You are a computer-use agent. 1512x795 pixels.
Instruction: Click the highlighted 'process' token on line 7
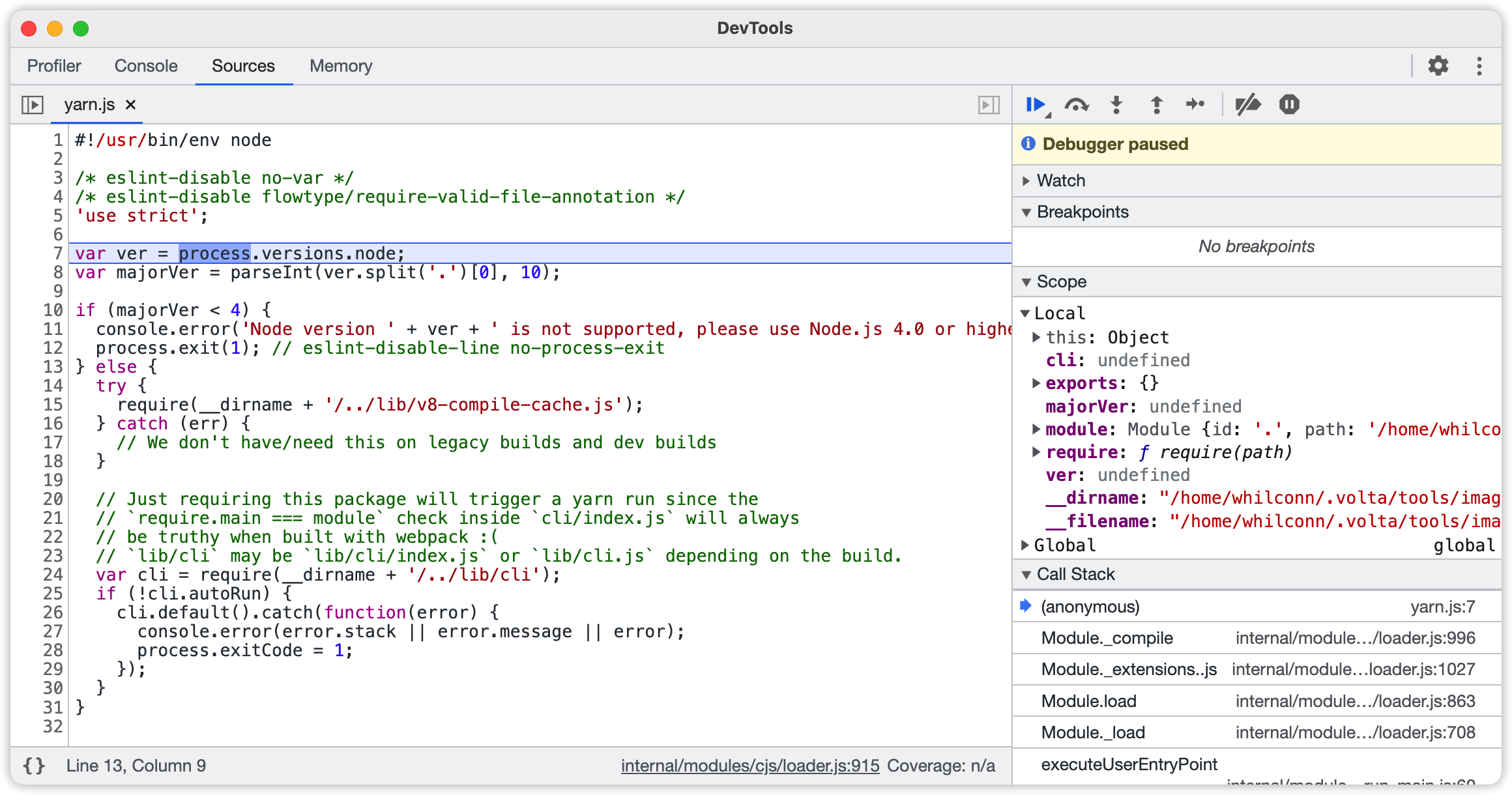[x=214, y=253]
